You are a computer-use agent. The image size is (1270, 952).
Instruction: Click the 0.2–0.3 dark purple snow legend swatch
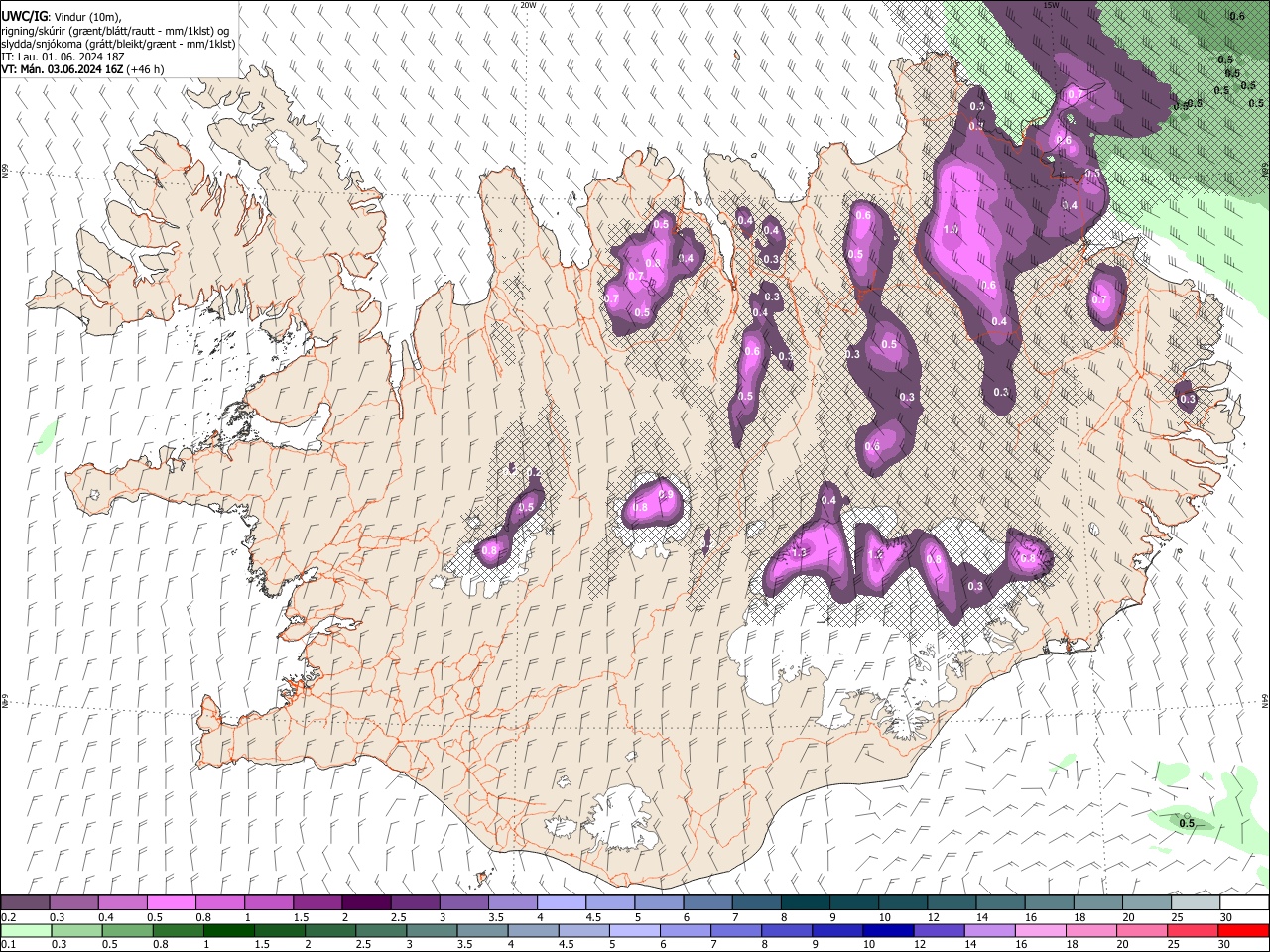[26, 903]
